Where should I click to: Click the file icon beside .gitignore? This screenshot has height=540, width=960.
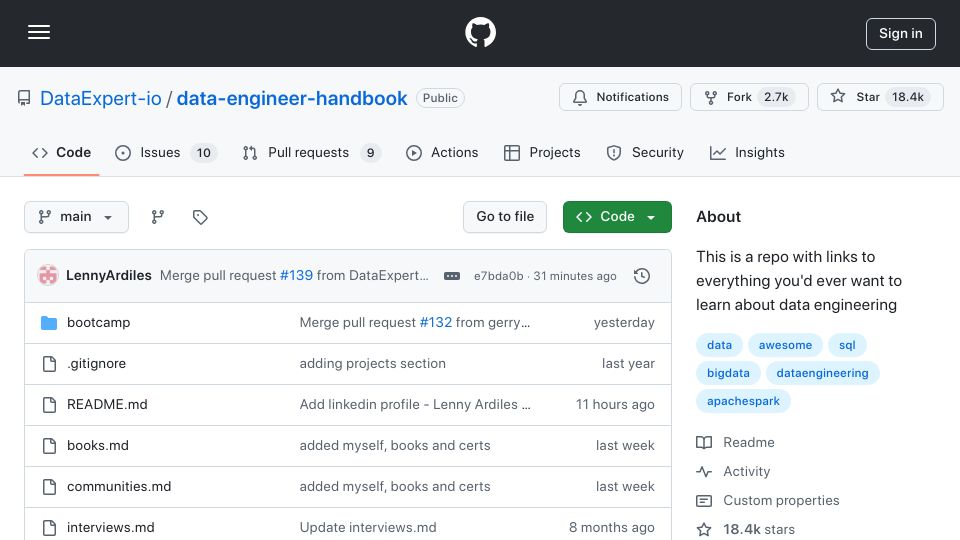49,364
